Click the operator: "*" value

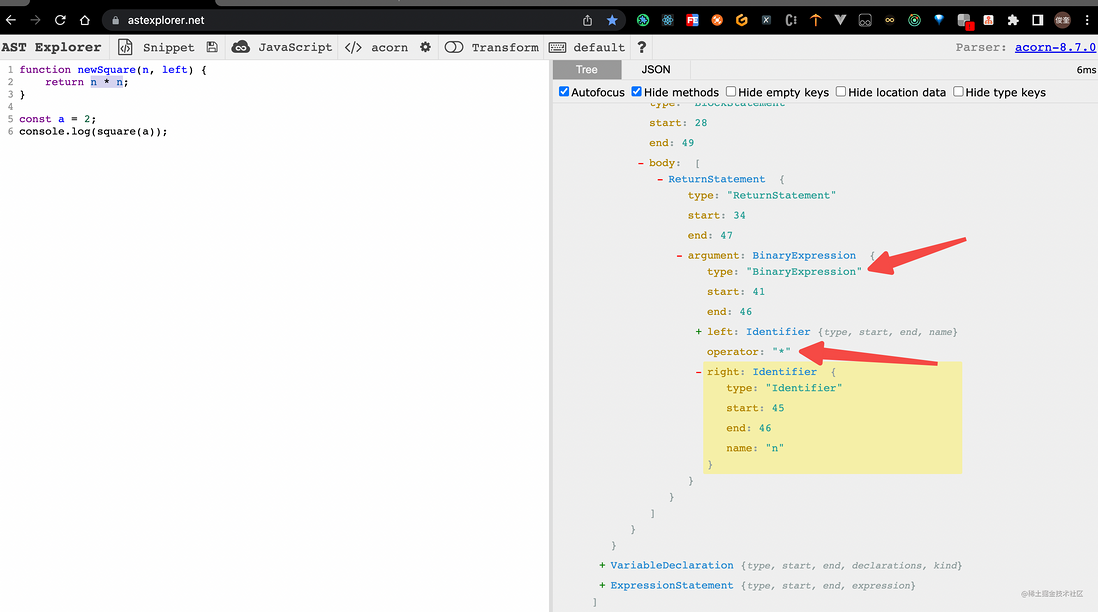point(781,352)
